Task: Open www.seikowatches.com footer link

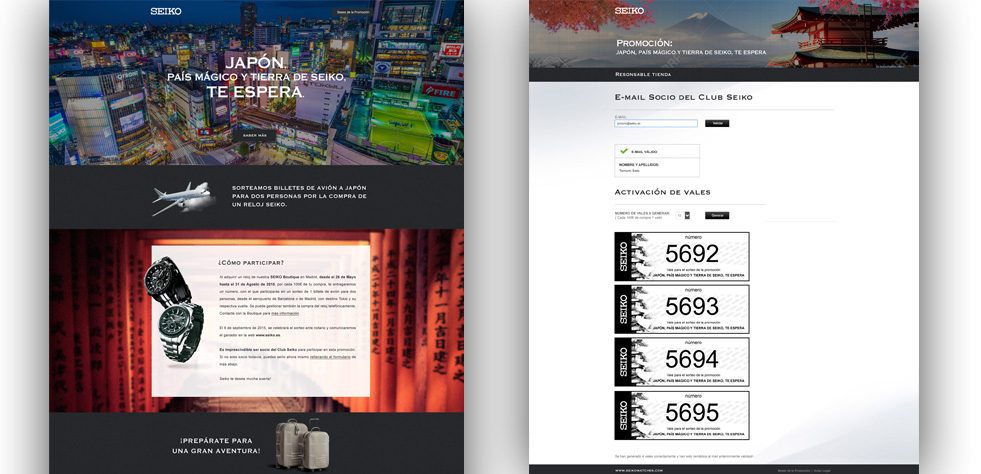Action: click(639, 470)
